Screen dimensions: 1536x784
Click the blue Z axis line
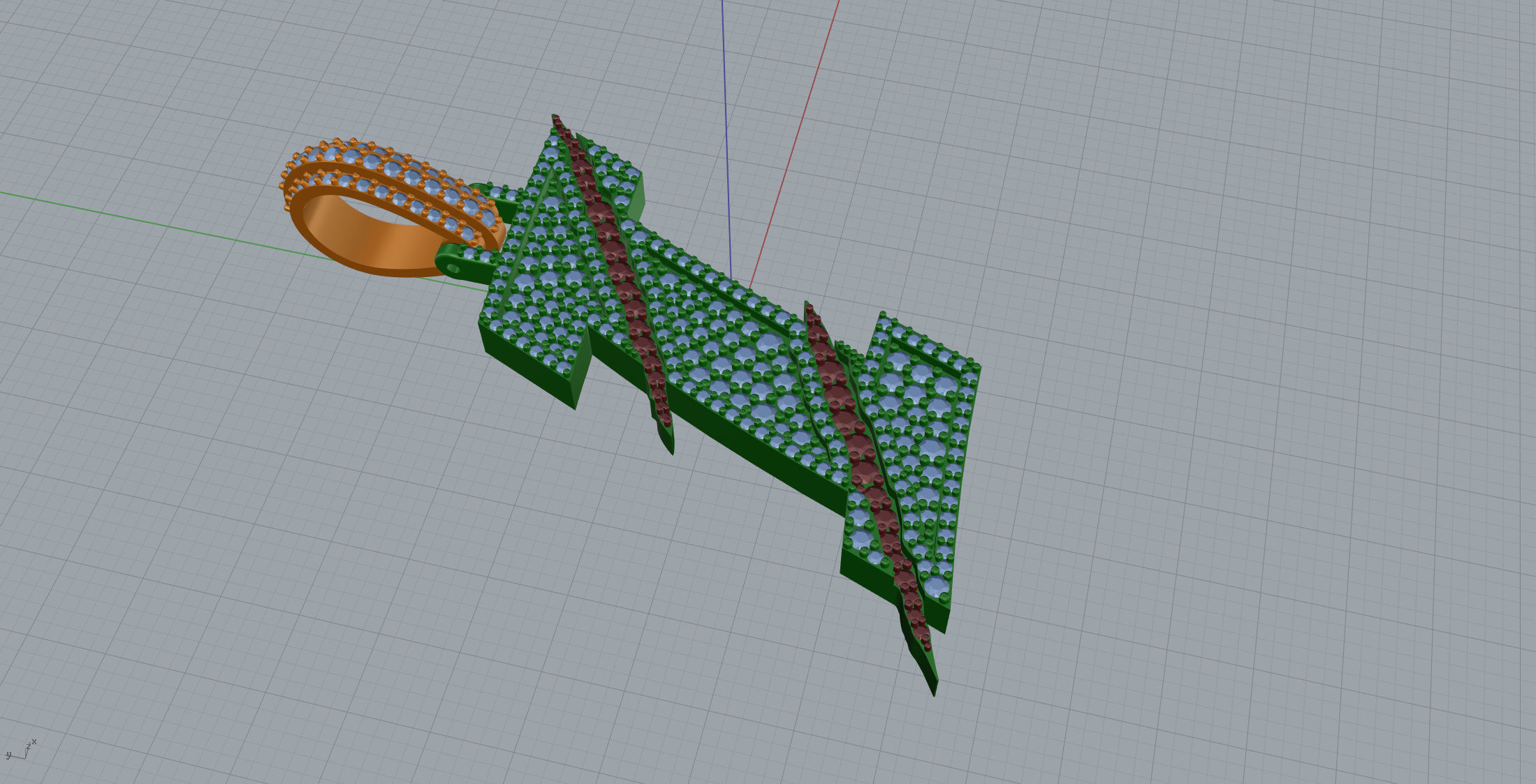[726, 140]
